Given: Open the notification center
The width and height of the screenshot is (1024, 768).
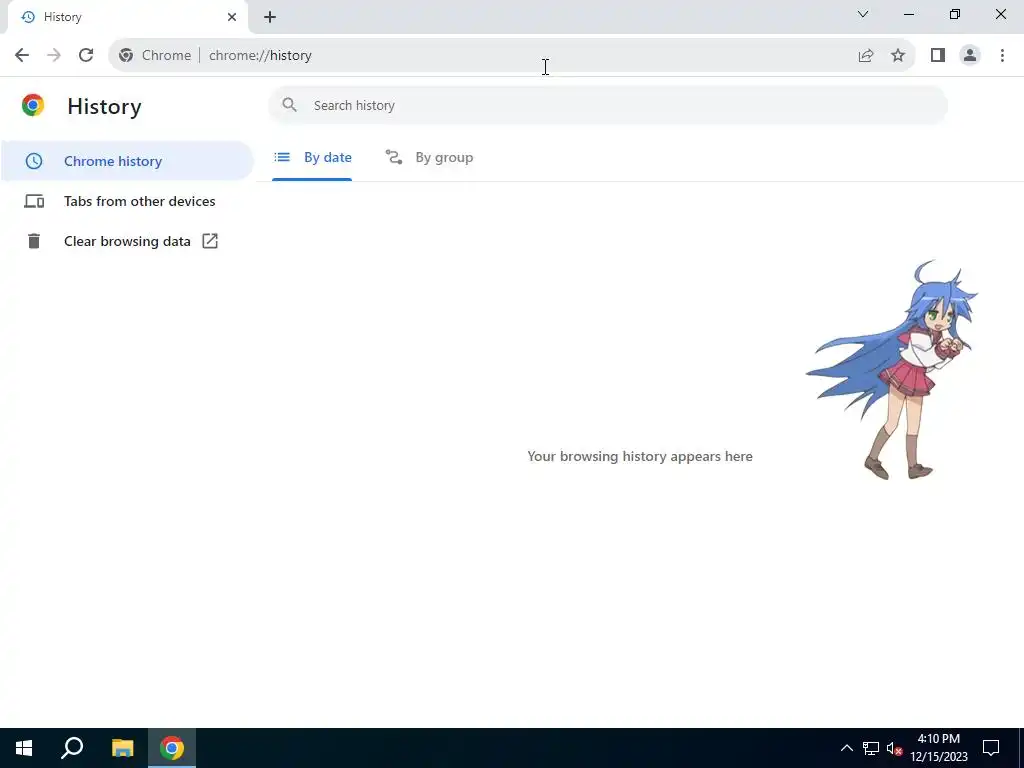Looking at the screenshot, I should click(x=991, y=748).
